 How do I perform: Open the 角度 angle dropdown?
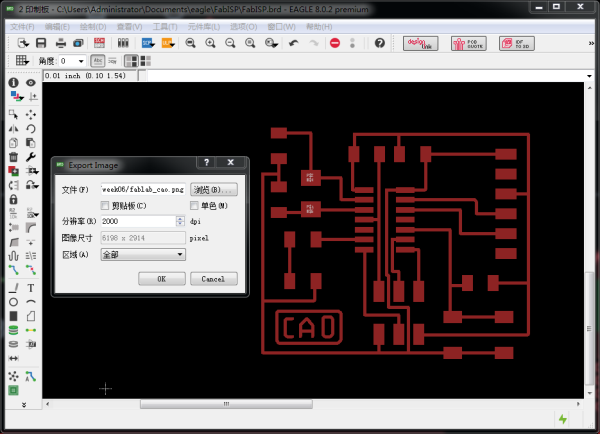(81, 61)
